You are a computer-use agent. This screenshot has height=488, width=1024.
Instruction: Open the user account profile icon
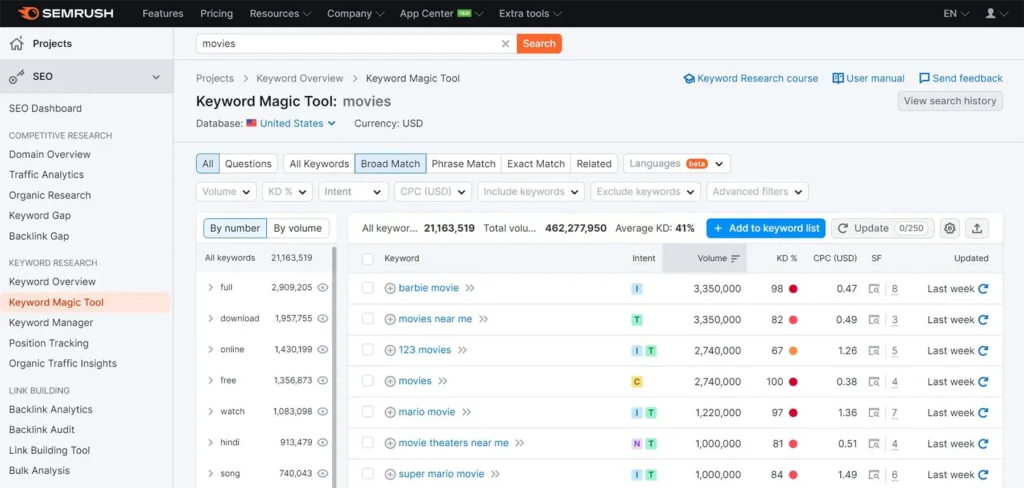click(x=991, y=14)
